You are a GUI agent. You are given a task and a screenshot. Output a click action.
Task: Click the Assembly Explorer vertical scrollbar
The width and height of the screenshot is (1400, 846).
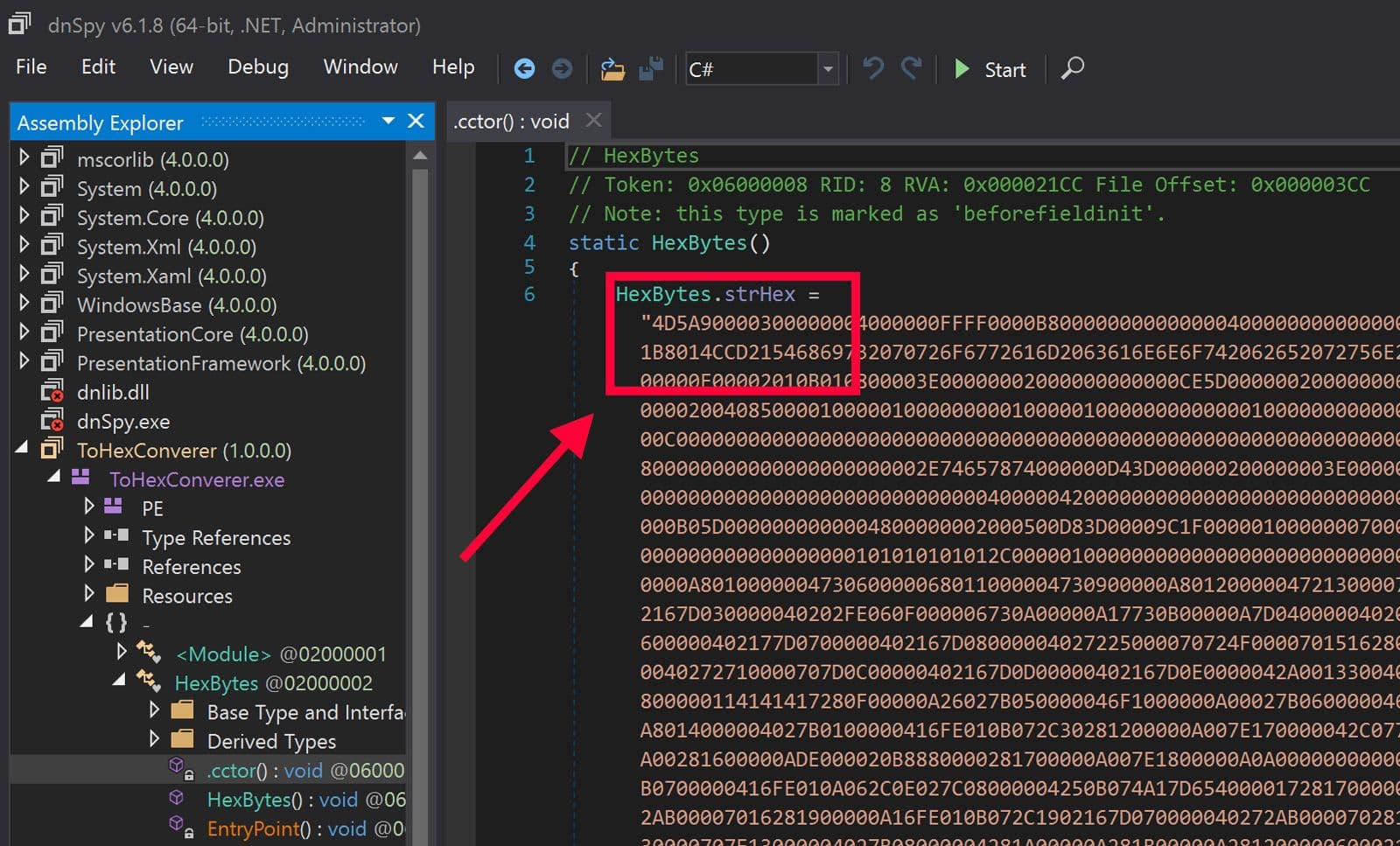click(420, 503)
